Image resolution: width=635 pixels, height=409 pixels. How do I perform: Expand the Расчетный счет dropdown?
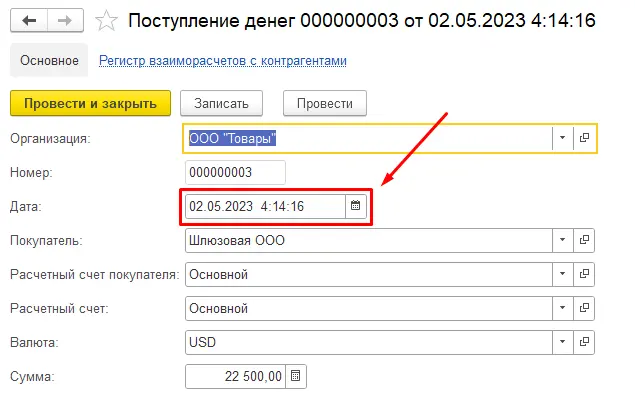click(563, 308)
